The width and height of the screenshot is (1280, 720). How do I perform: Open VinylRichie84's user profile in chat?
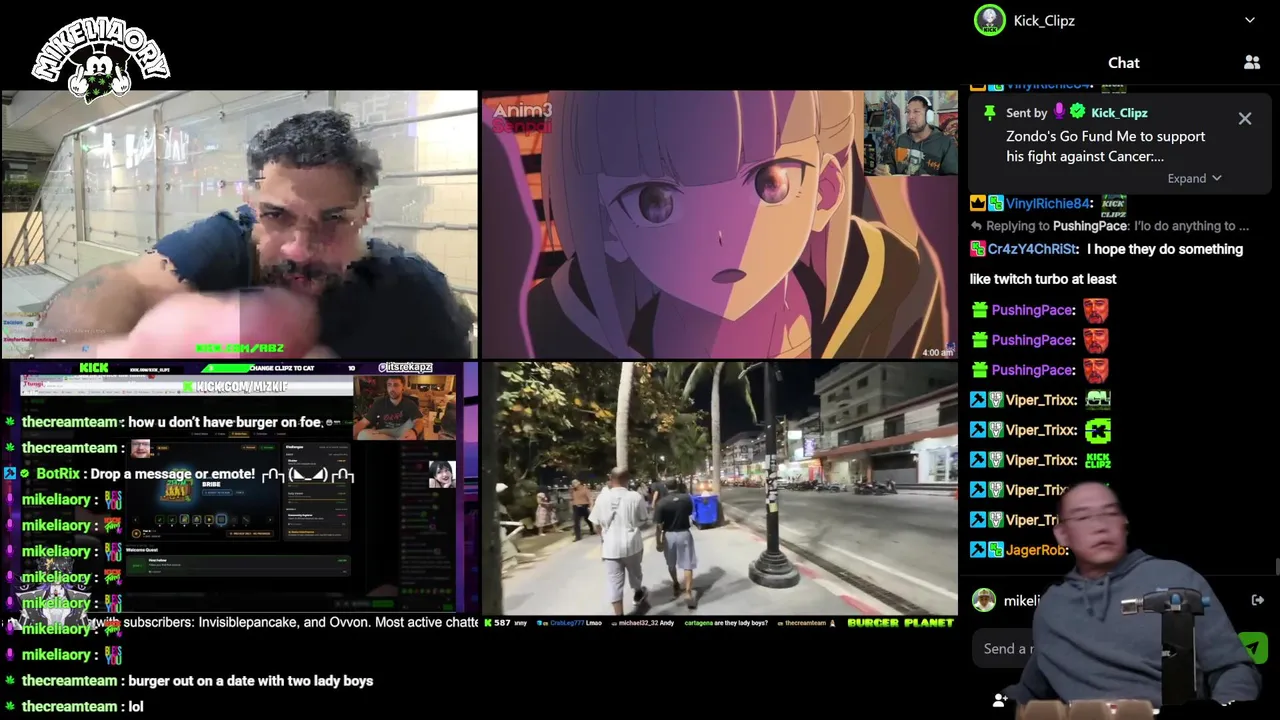tap(1047, 203)
